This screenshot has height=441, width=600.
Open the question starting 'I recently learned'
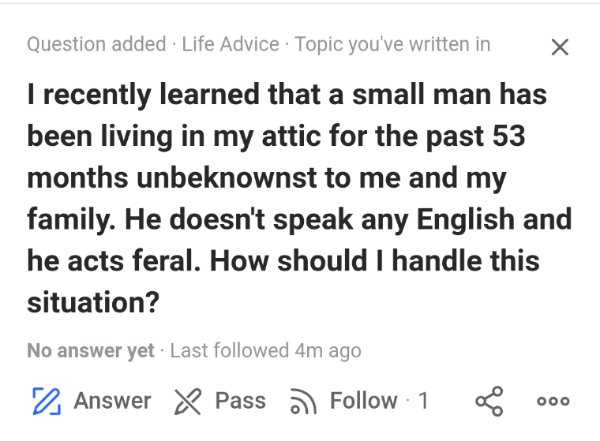[299, 198]
